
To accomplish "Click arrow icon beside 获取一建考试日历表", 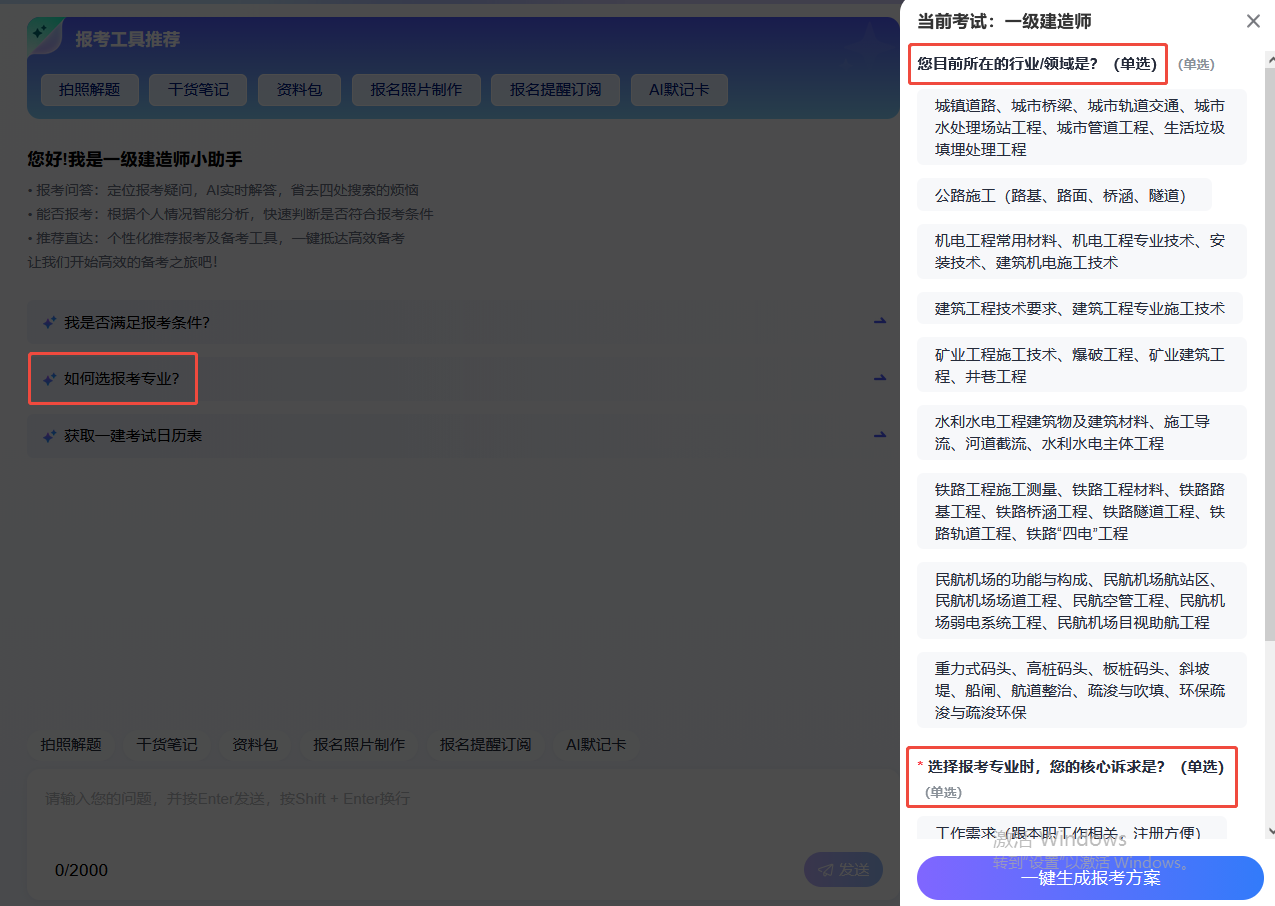I will click(x=880, y=436).
